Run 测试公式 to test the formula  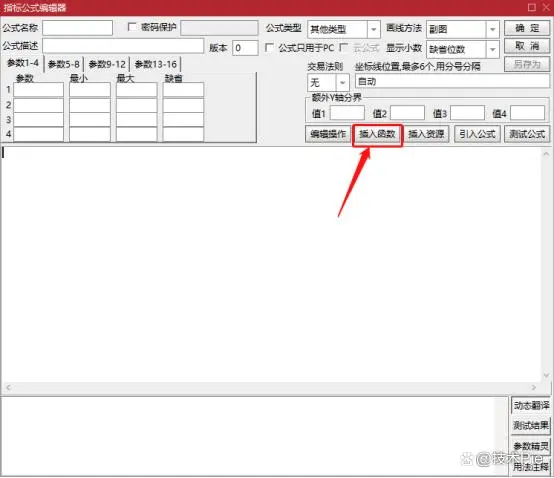pyautogui.click(x=527, y=134)
